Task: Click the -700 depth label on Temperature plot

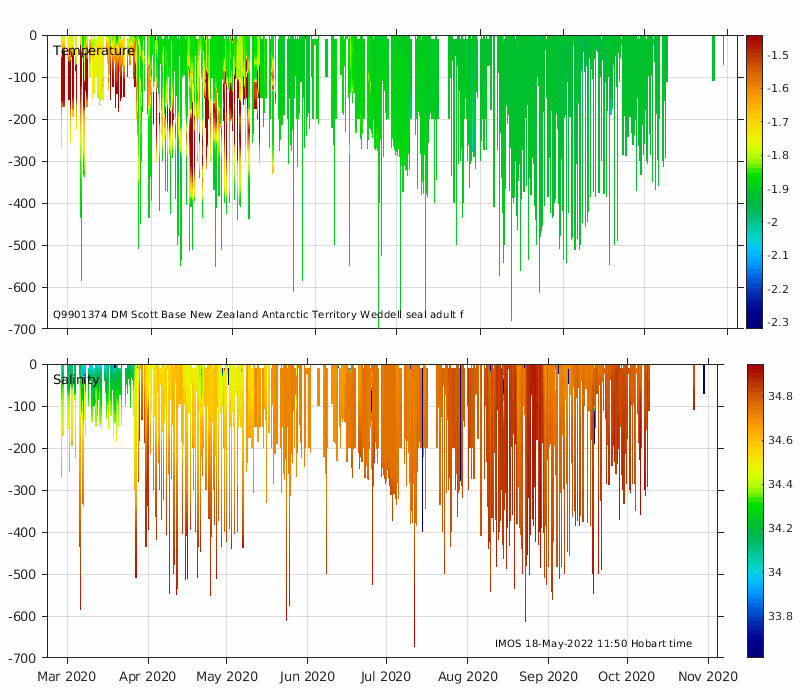Action: [23, 330]
